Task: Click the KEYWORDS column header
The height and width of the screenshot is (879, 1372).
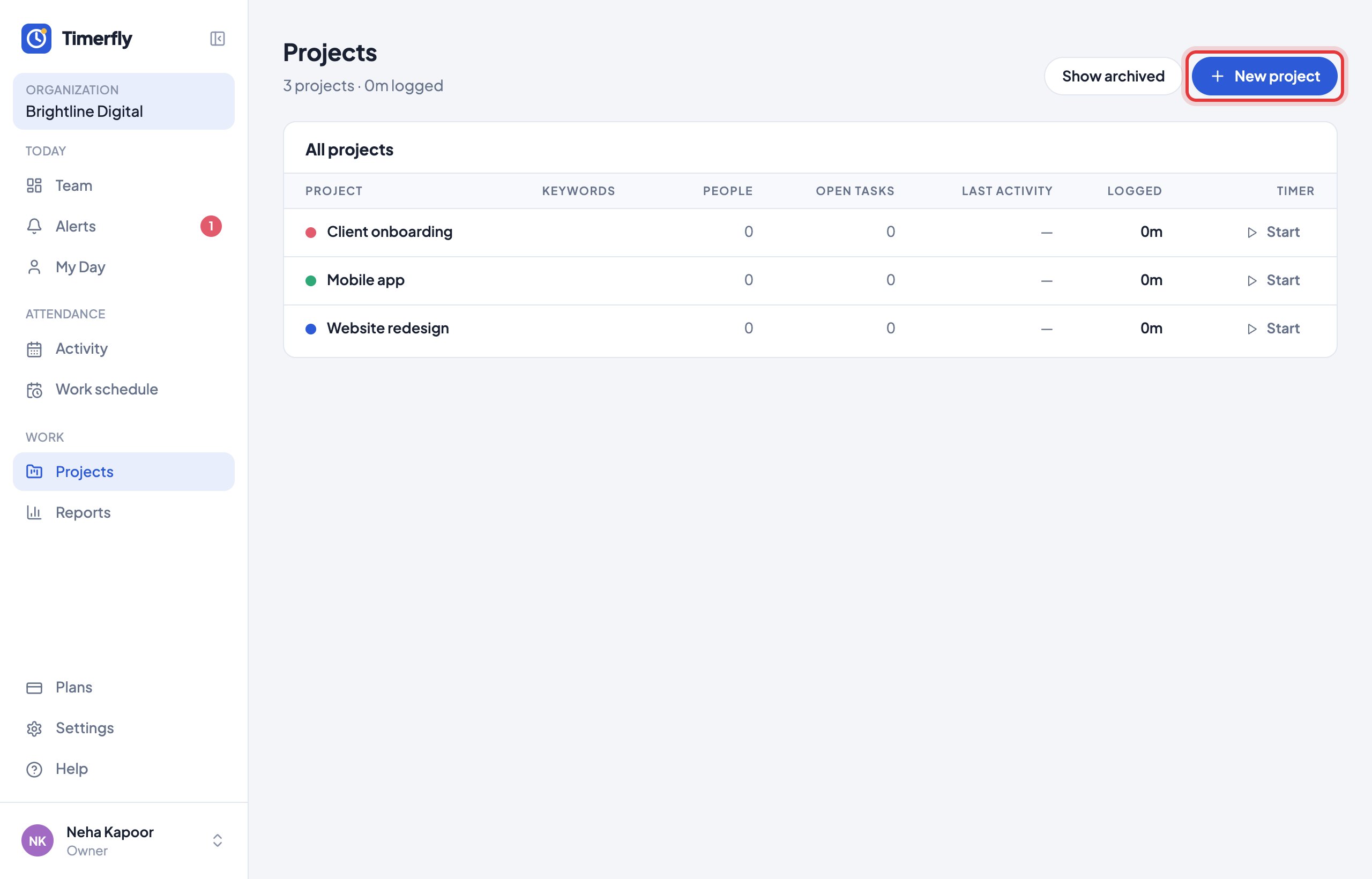Action: (x=578, y=191)
